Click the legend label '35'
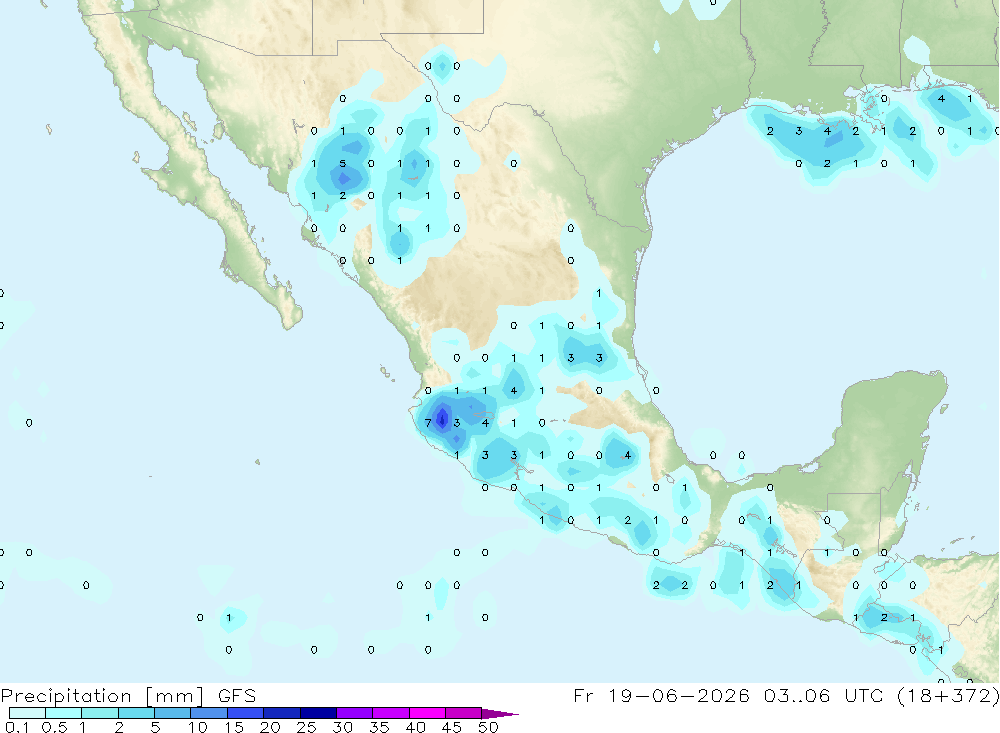The height and width of the screenshot is (733, 1000). coord(379,727)
